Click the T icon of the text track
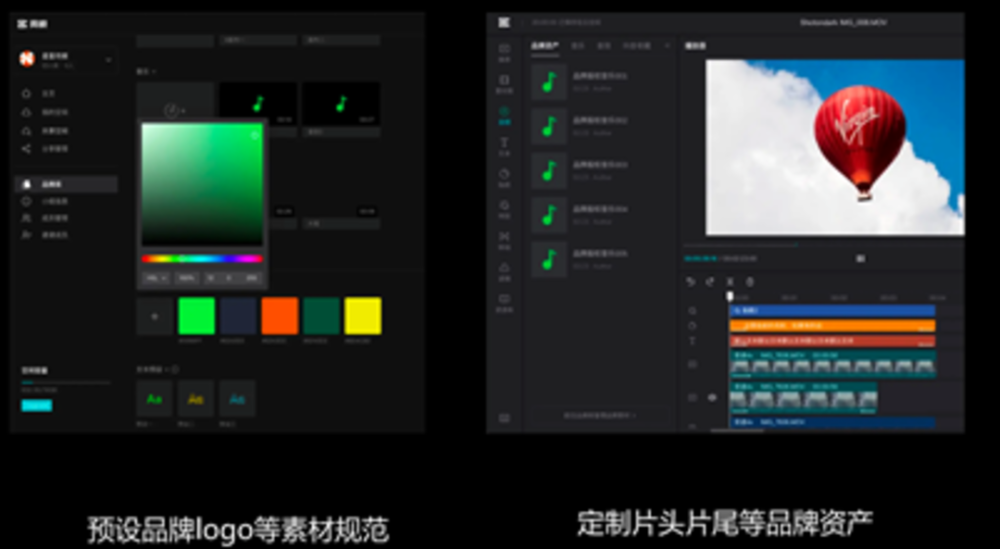 click(x=692, y=341)
